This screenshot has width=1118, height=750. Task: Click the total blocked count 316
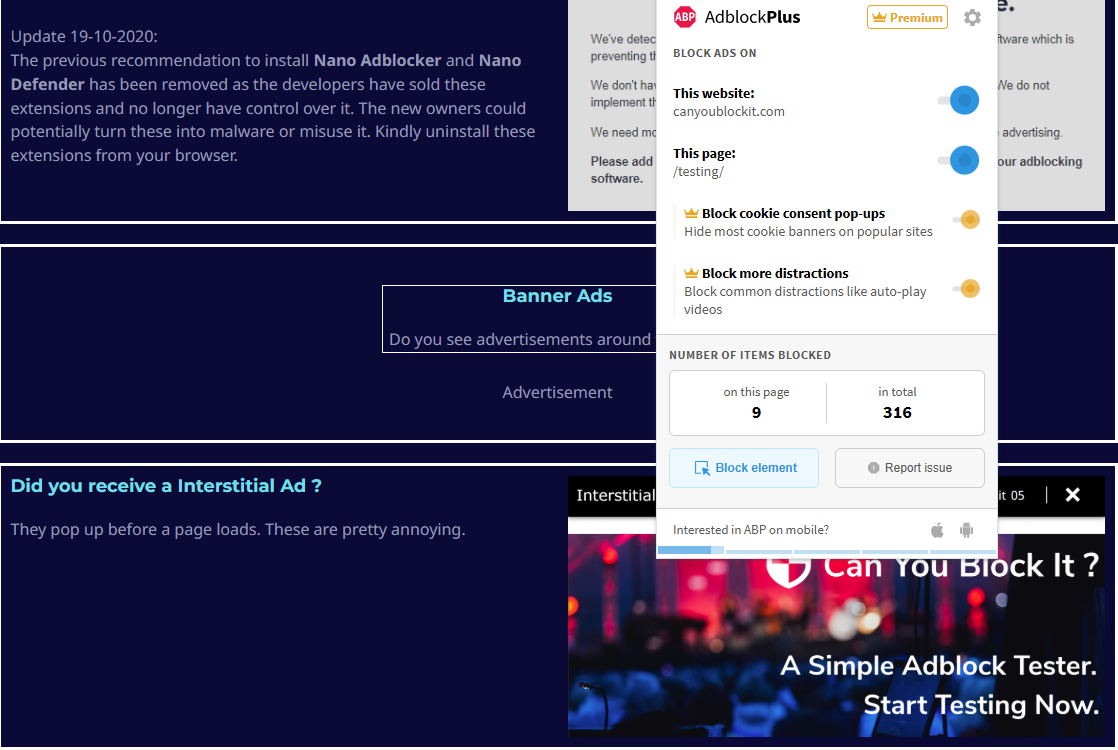tap(897, 412)
